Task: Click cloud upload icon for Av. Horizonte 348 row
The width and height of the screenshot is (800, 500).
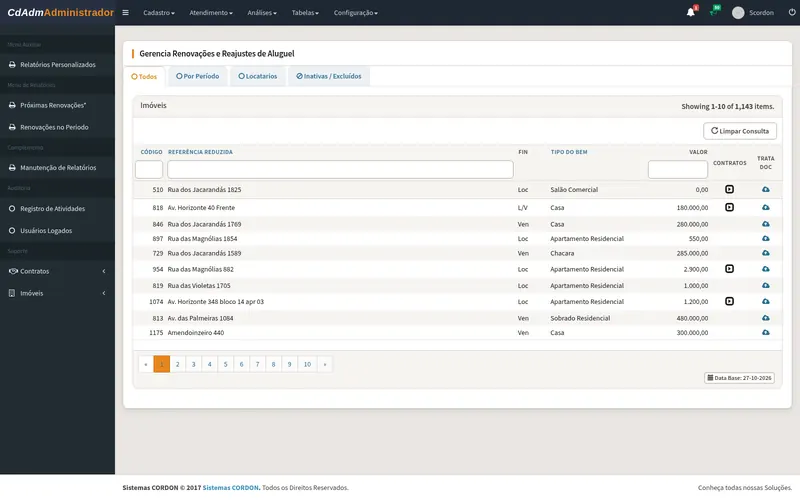Action: [x=765, y=302]
